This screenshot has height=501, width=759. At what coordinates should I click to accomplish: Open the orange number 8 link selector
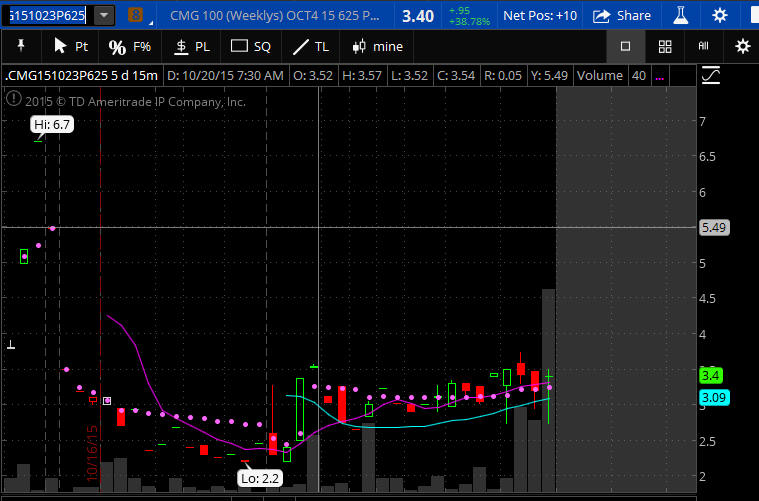click(x=136, y=16)
